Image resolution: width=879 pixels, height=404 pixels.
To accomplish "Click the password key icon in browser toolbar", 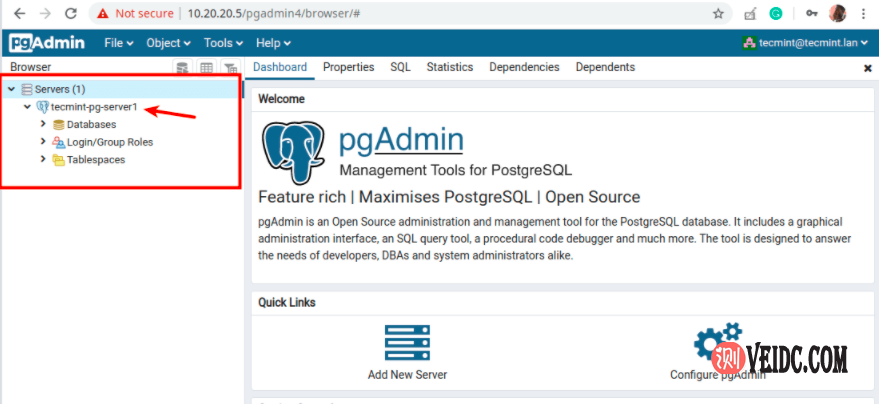I will click(x=811, y=14).
